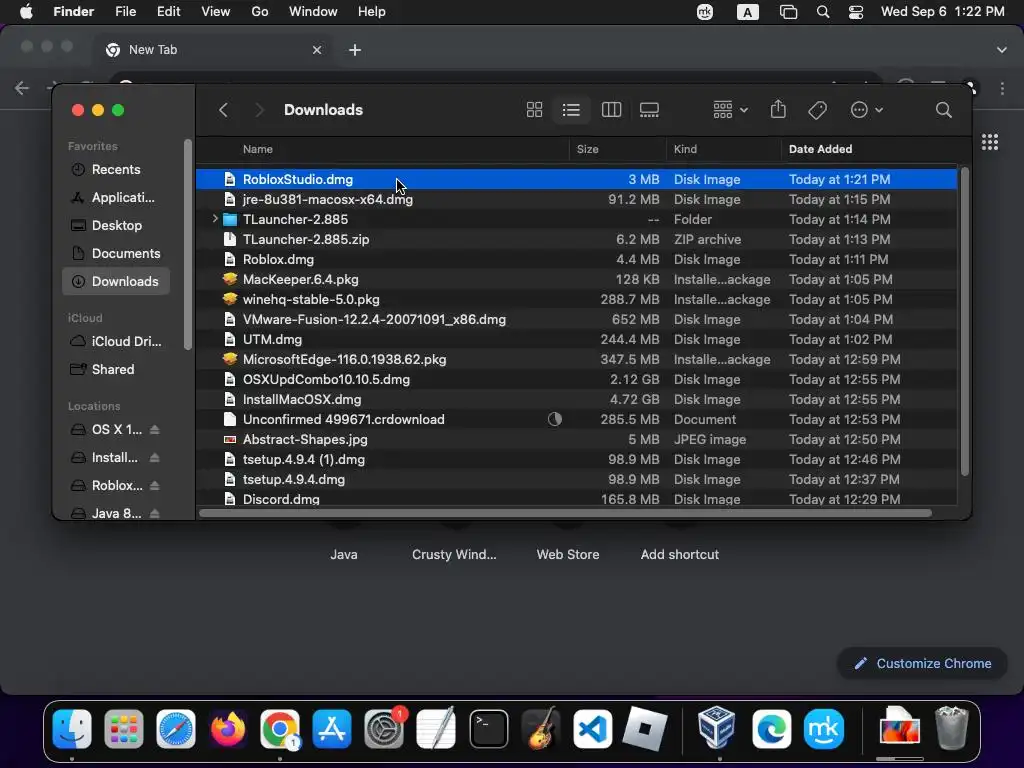Select Downloads in Finder sidebar
The height and width of the screenshot is (768, 1024).
(x=116, y=281)
